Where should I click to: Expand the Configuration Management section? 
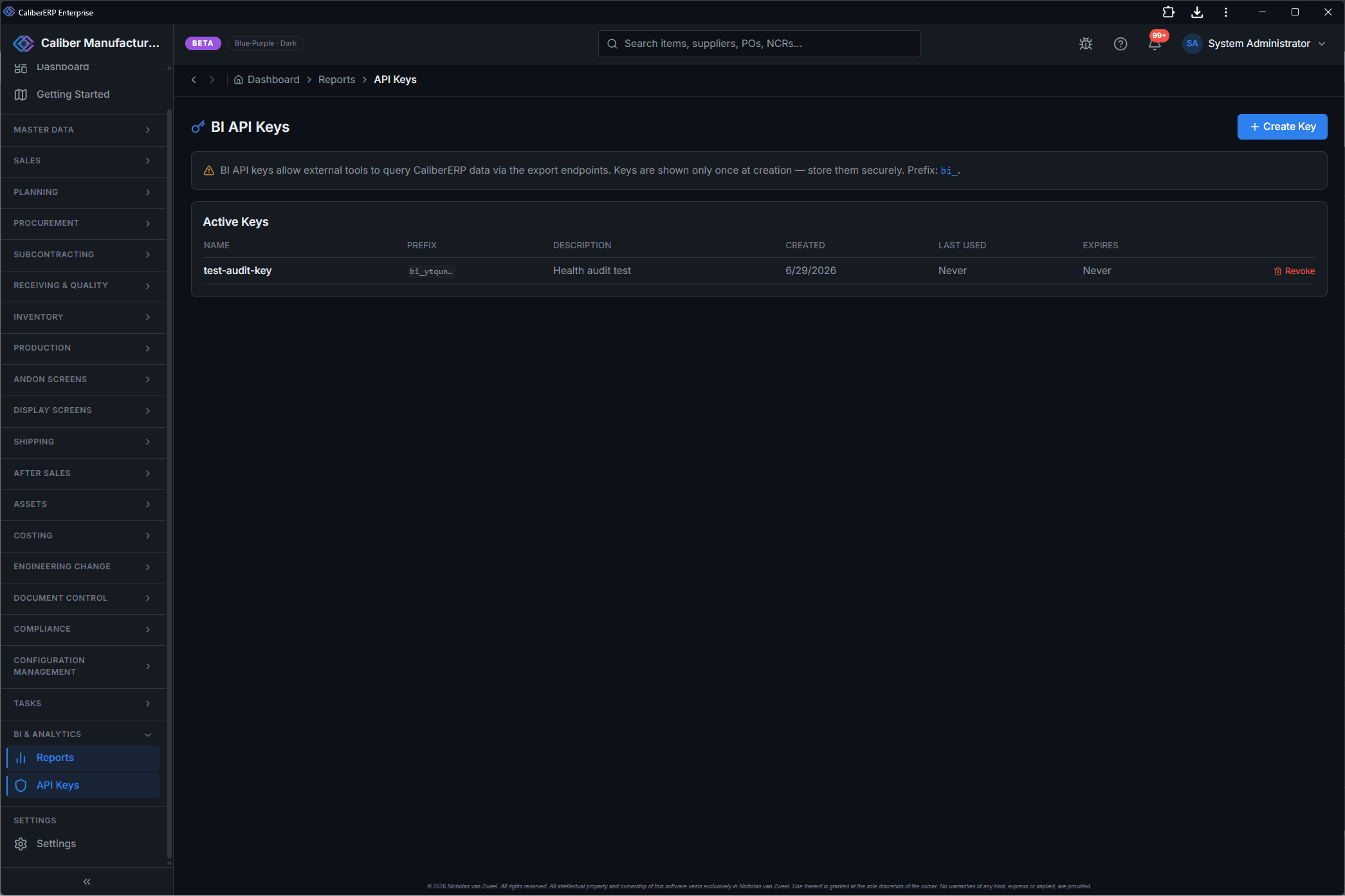tap(84, 666)
